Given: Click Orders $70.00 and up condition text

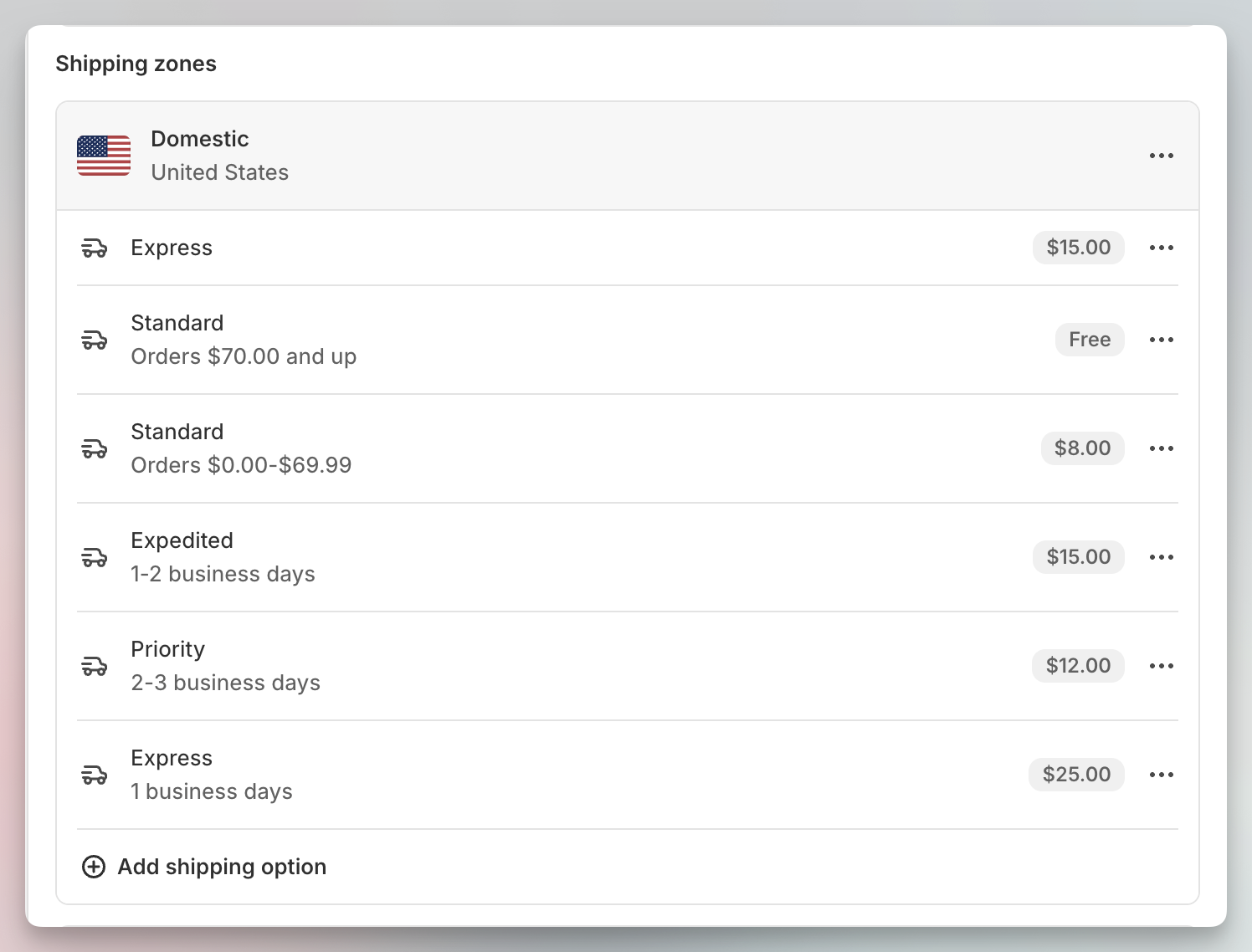Looking at the screenshot, I should pyautogui.click(x=244, y=356).
